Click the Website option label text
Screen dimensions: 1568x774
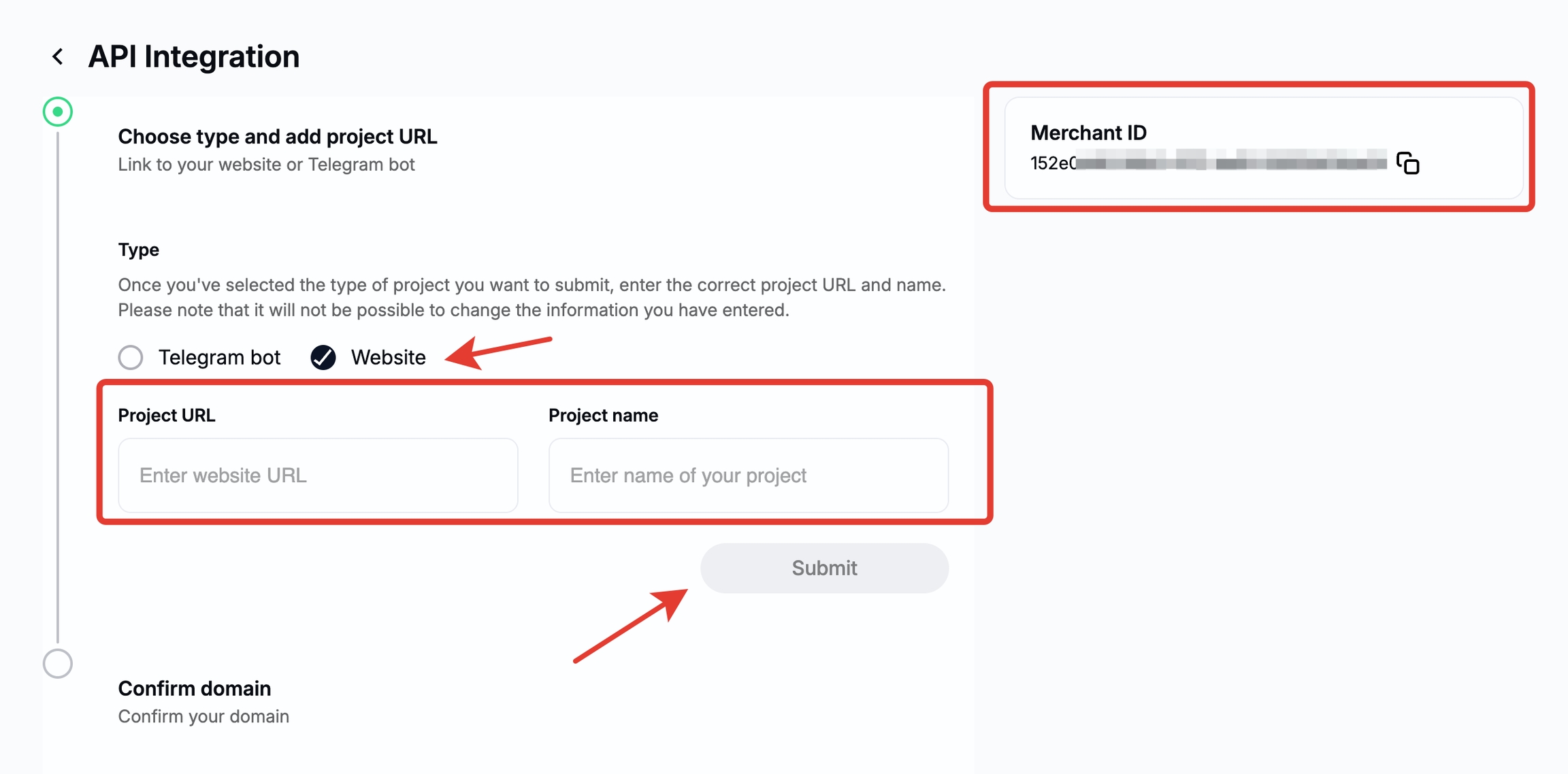pyautogui.click(x=388, y=357)
